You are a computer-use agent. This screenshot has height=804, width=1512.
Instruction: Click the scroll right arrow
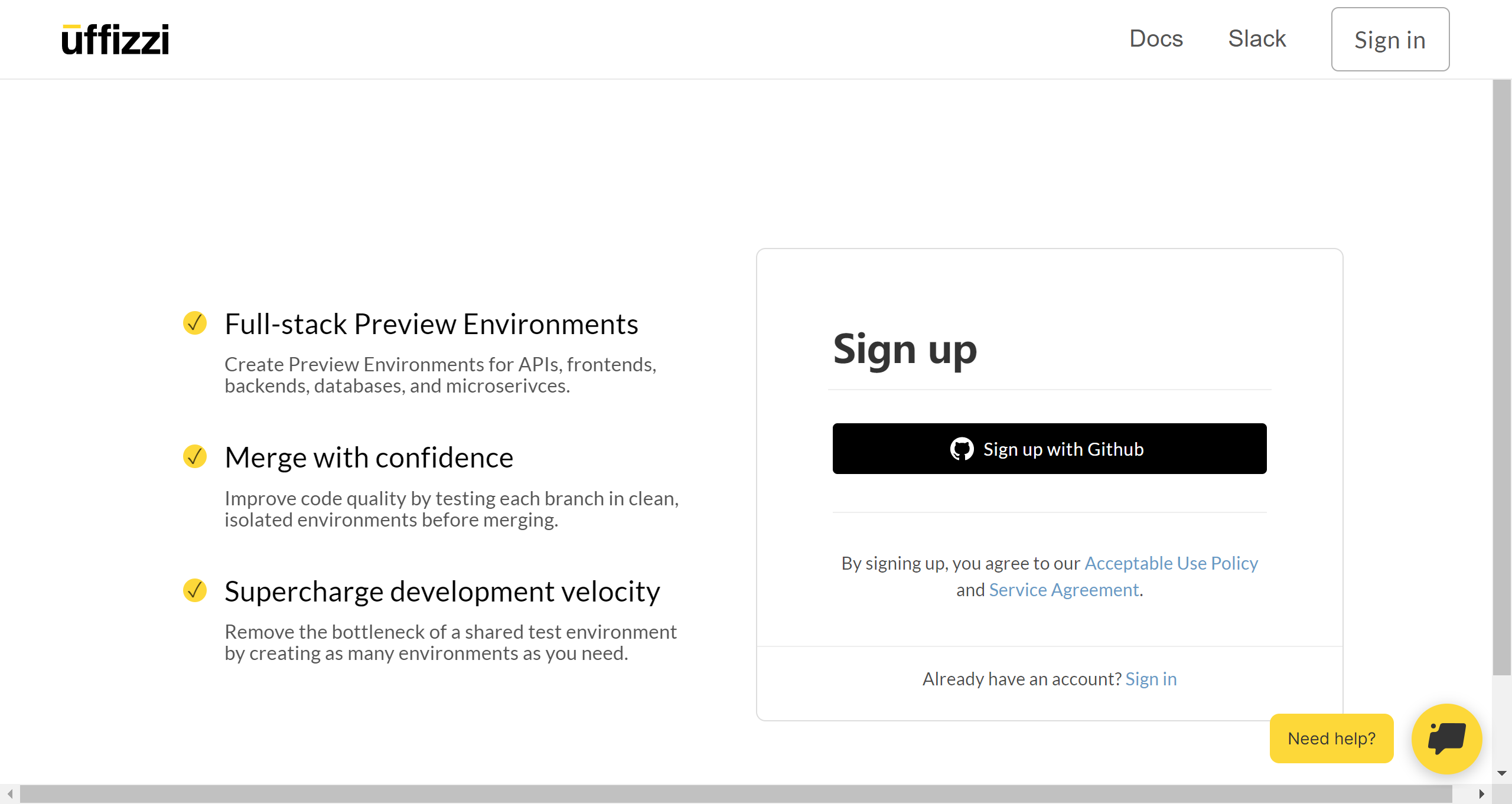pyautogui.click(x=1481, y=794)
